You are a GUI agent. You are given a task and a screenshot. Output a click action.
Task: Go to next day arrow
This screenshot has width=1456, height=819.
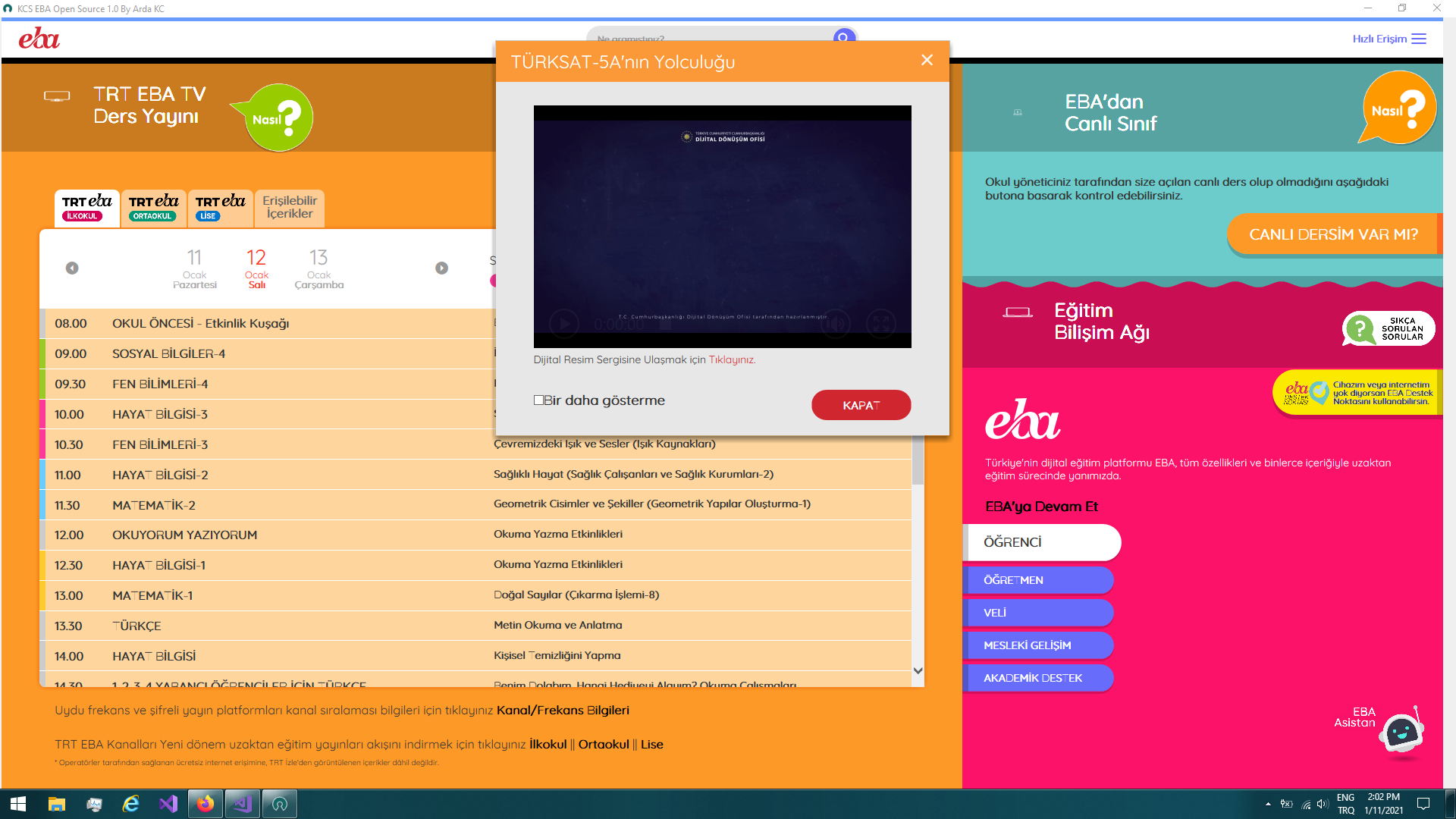441,268
